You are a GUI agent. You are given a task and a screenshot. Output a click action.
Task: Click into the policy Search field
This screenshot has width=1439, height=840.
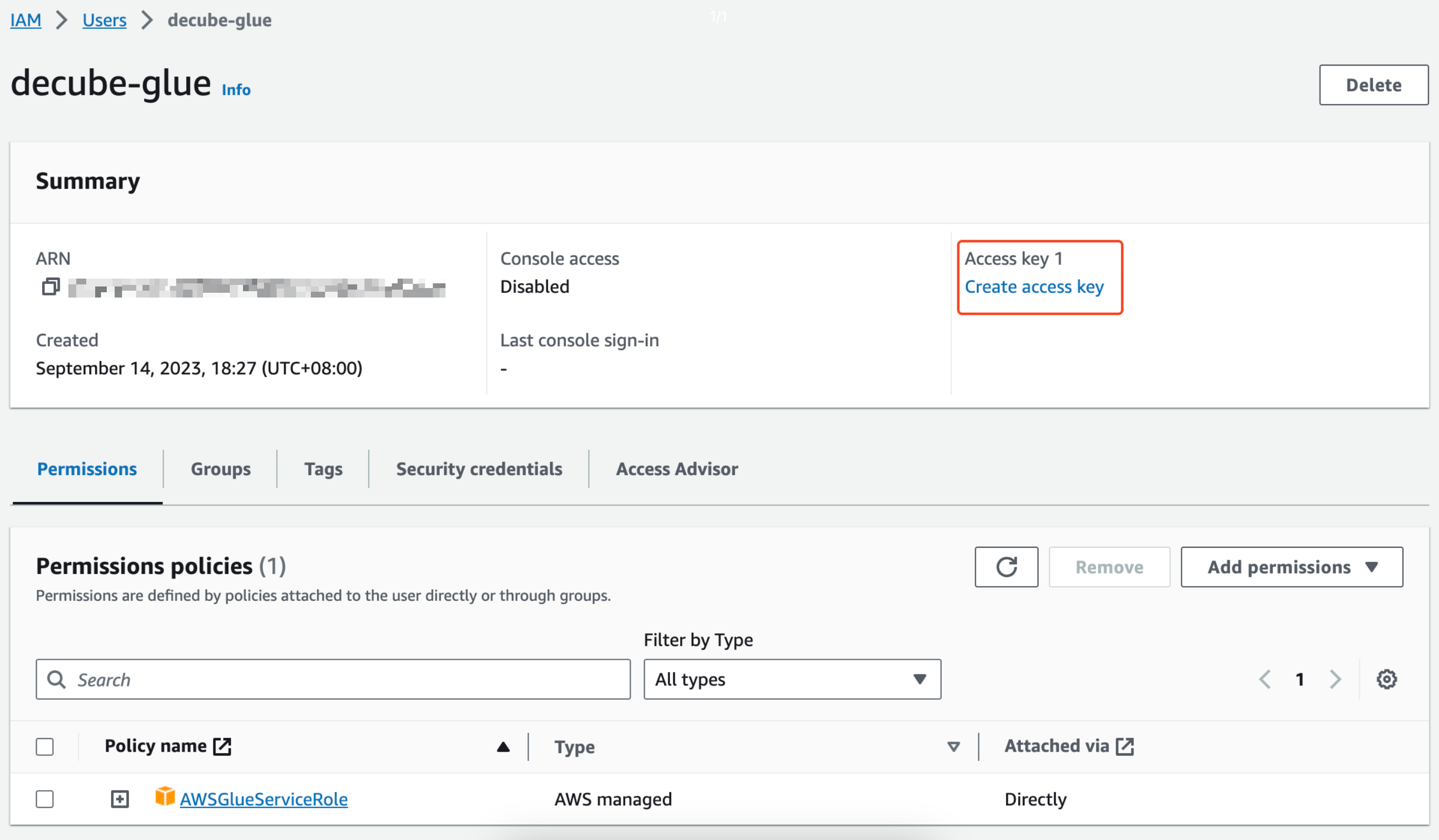(x=342, y=679)
